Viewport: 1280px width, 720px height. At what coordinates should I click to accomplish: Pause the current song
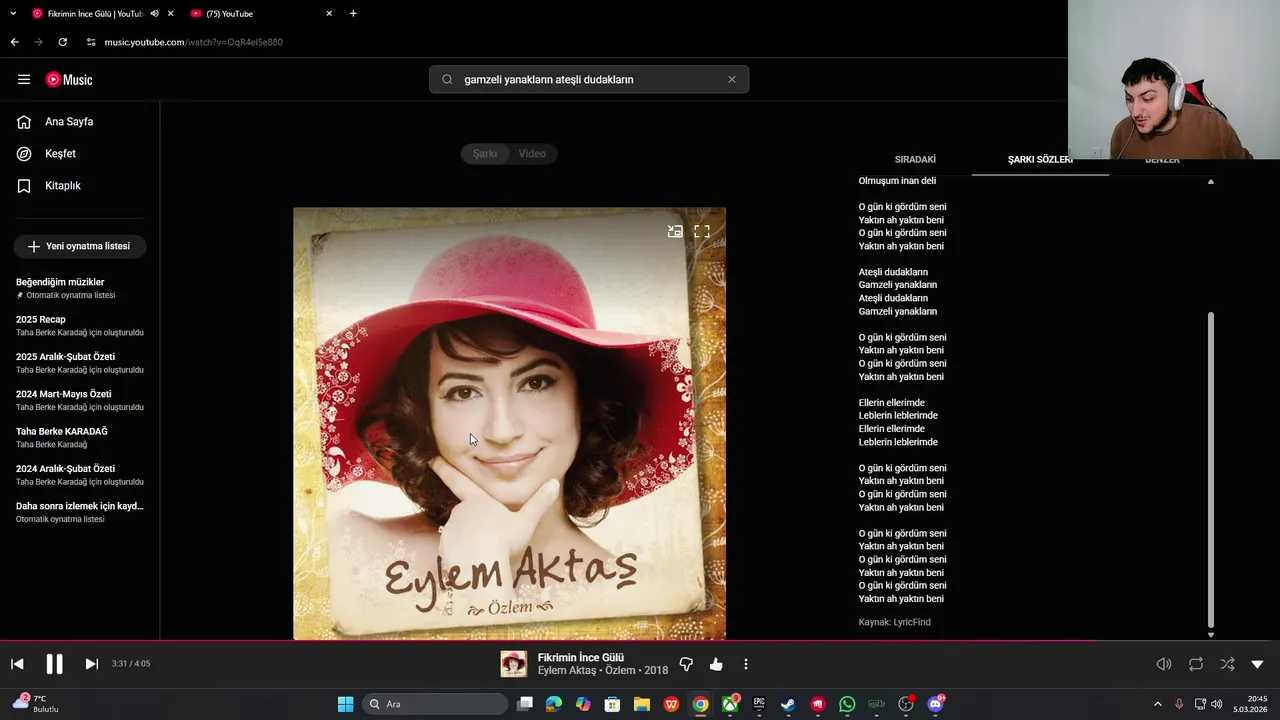coord(54,664)
